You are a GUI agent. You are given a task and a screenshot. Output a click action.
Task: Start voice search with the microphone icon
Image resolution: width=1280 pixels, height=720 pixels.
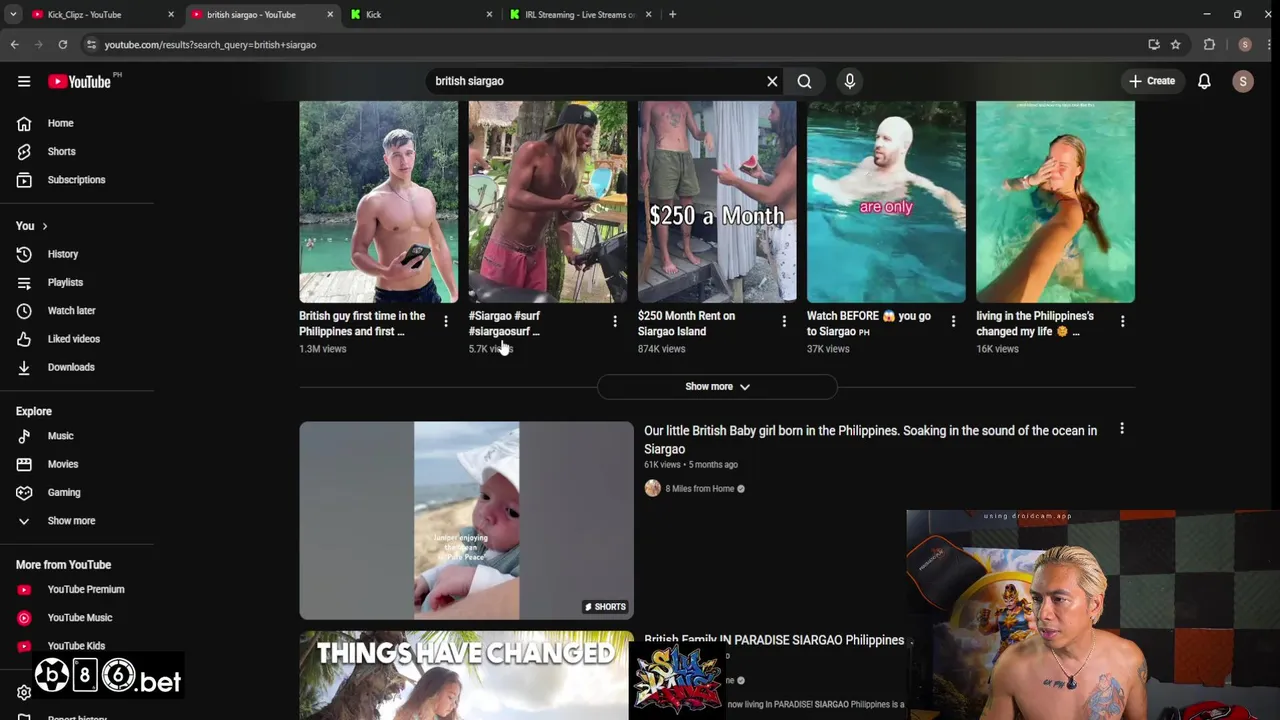pos(850,81)
